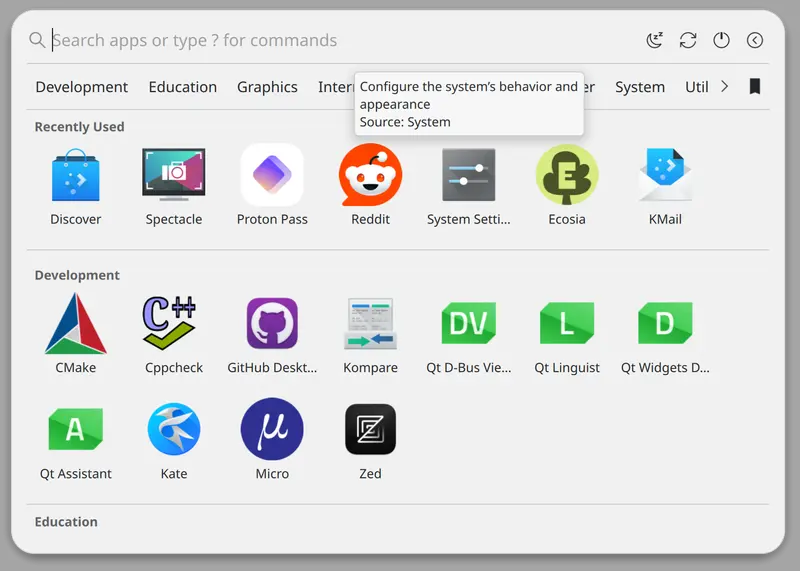Screen dimensions: 800x571
Task: Select the Util category tab
Action: click(x=696, y=87)
